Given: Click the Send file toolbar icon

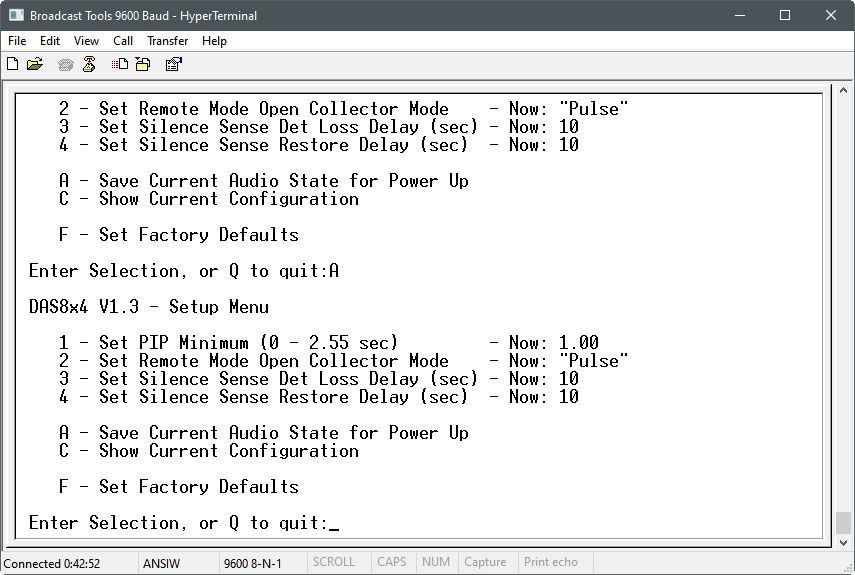Looking at the screenshot, I should pos(120,64).
